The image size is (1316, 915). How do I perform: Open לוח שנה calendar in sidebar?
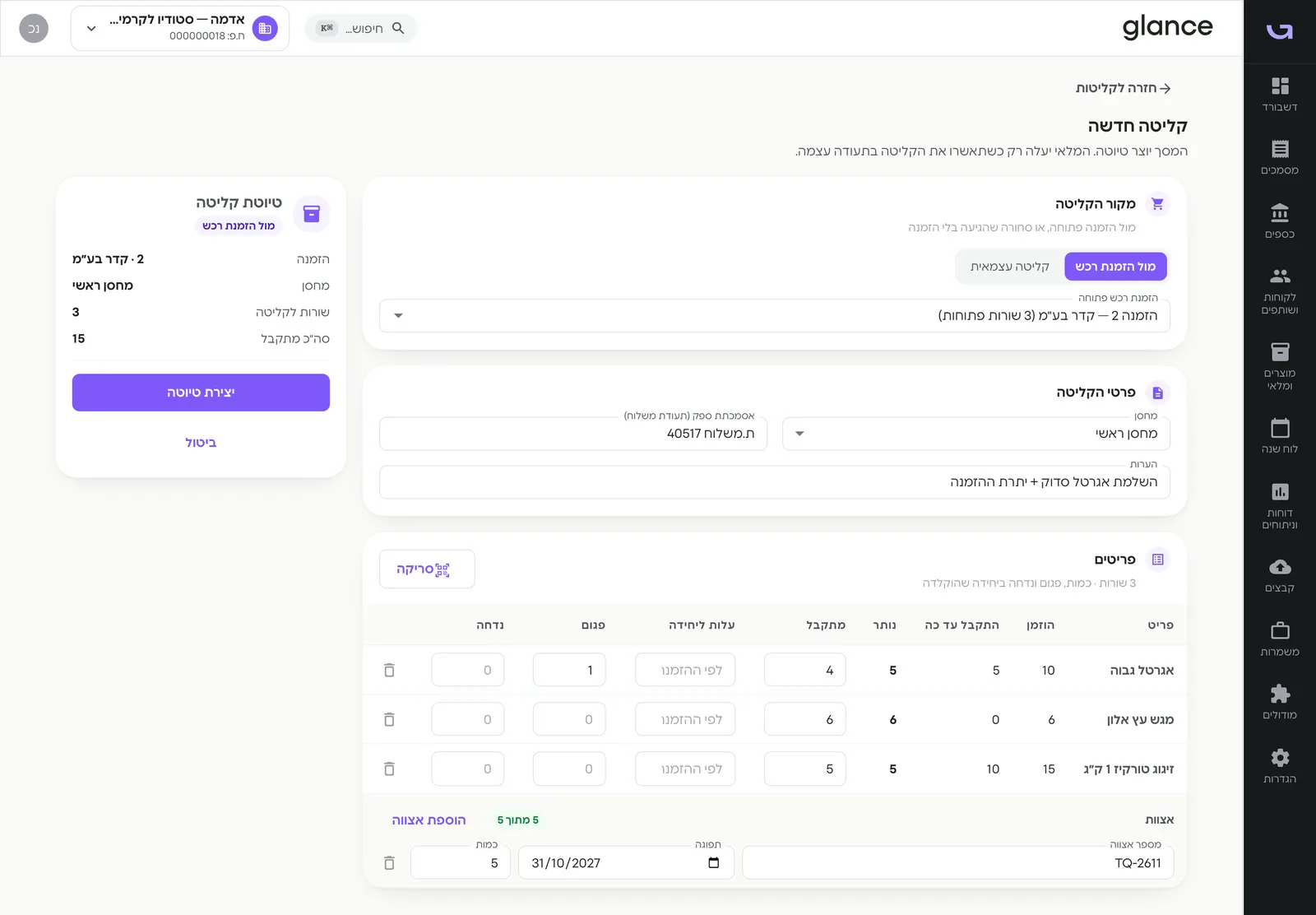click(1280, 436)
